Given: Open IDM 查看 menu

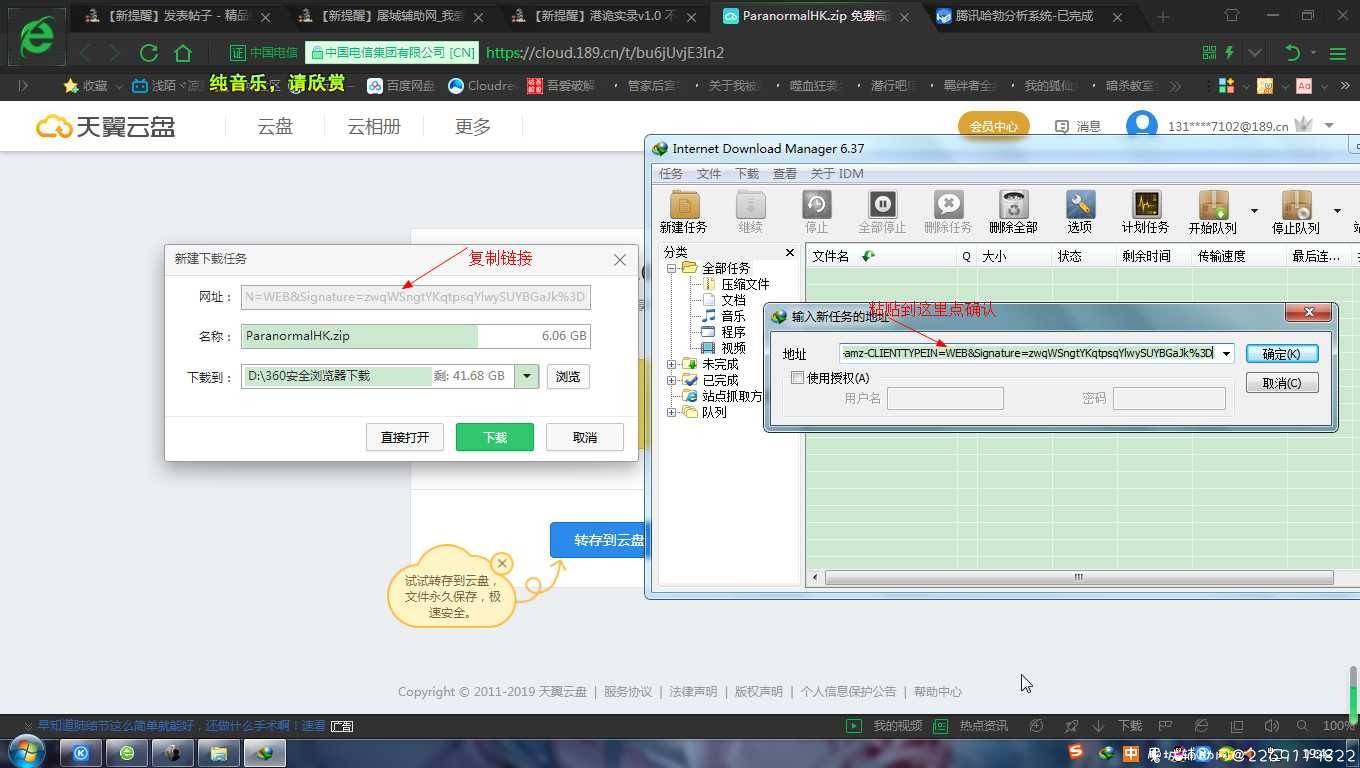Looking at the screenshot, I should pos(785,174).
